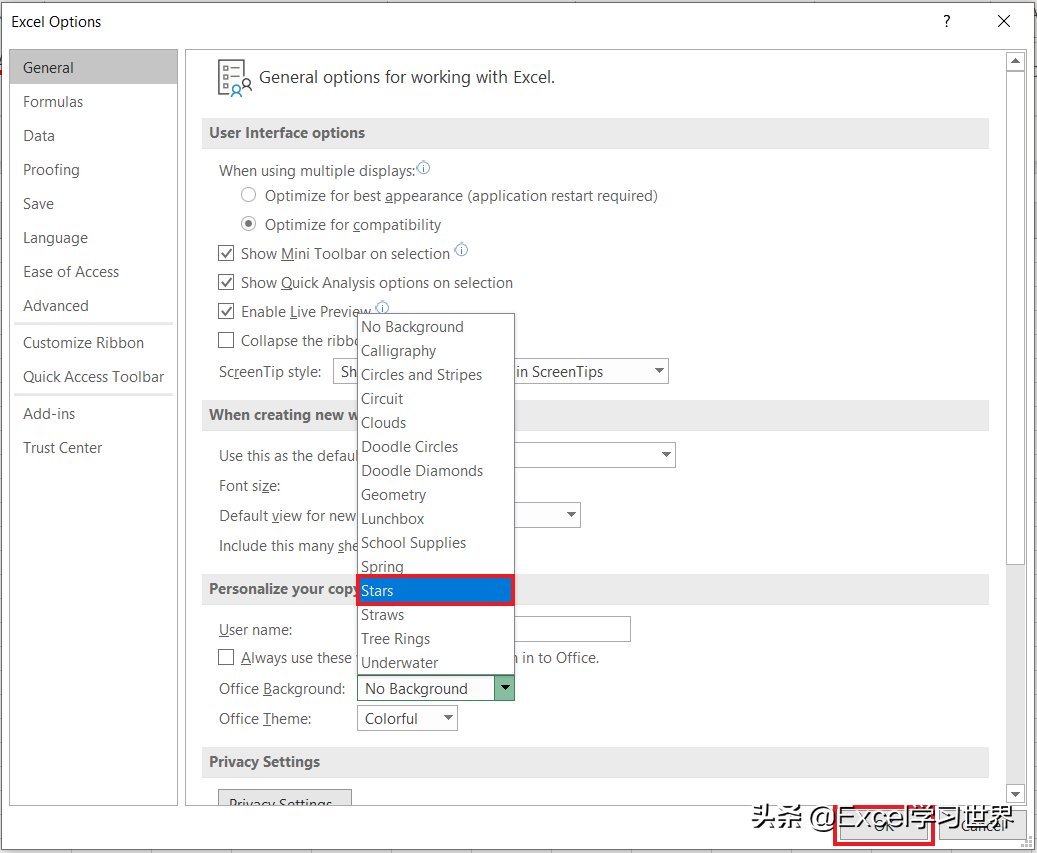The image size is (1037, 853).
Task: Toggle Show Quick Analysis options checkbox
Action: tap(226, 282)
